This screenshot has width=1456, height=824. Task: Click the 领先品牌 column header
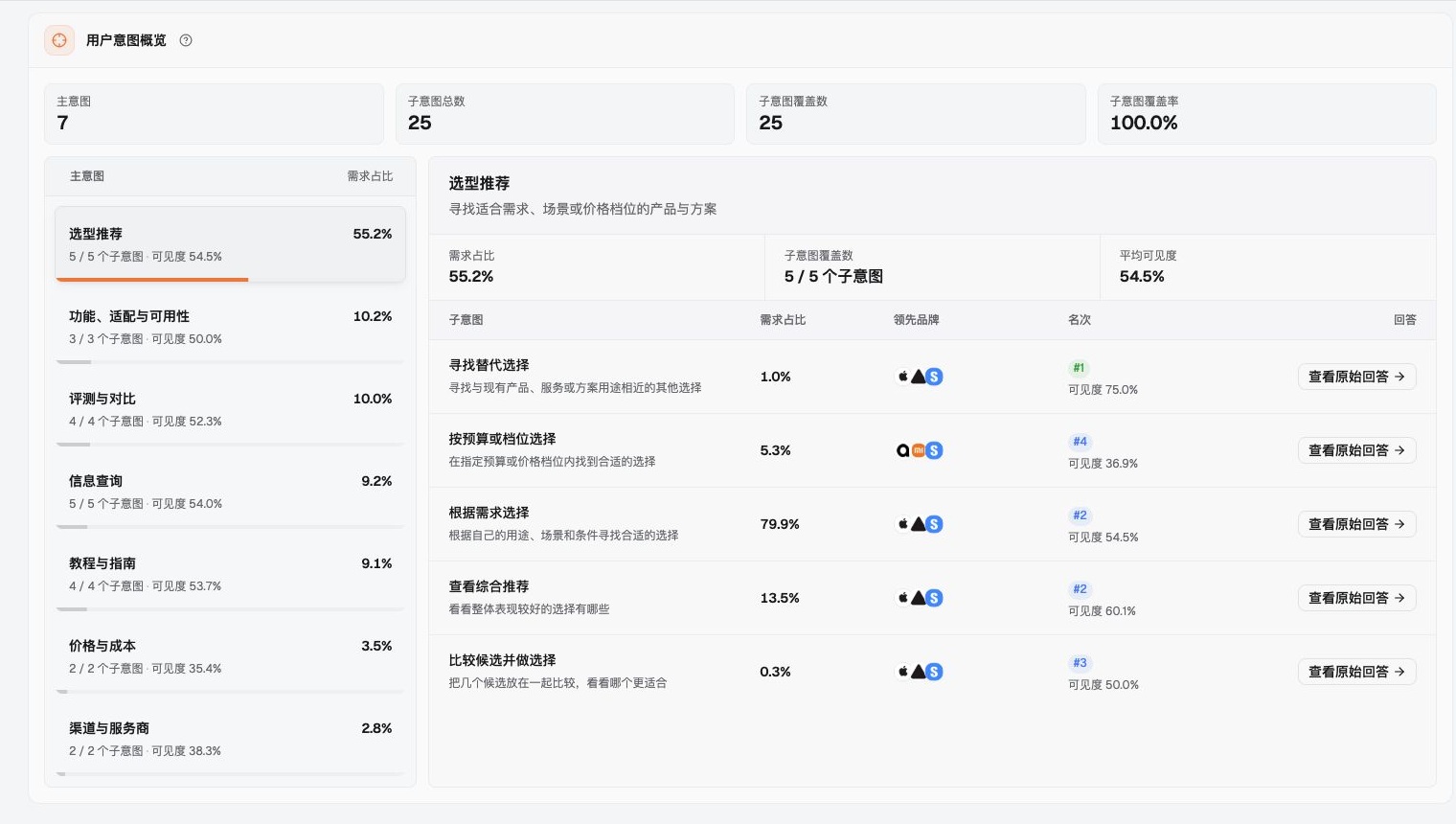916,320
